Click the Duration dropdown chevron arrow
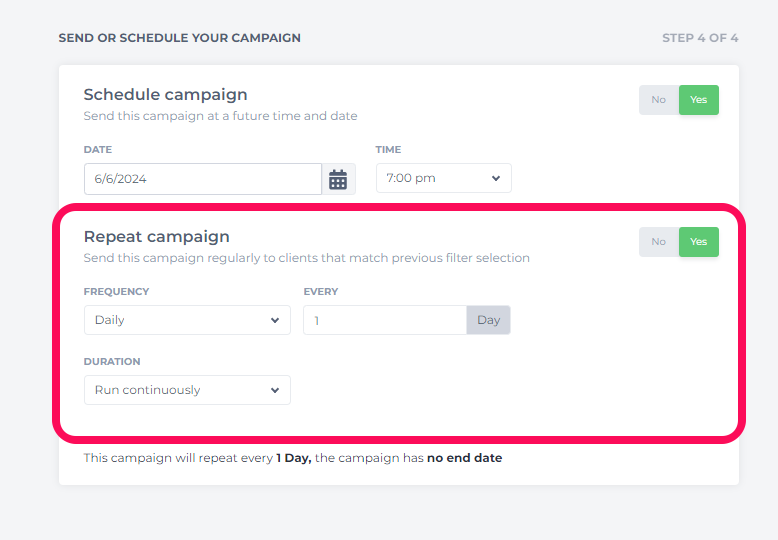This screenshot has width=778, height=540. (x=275, y=390)
